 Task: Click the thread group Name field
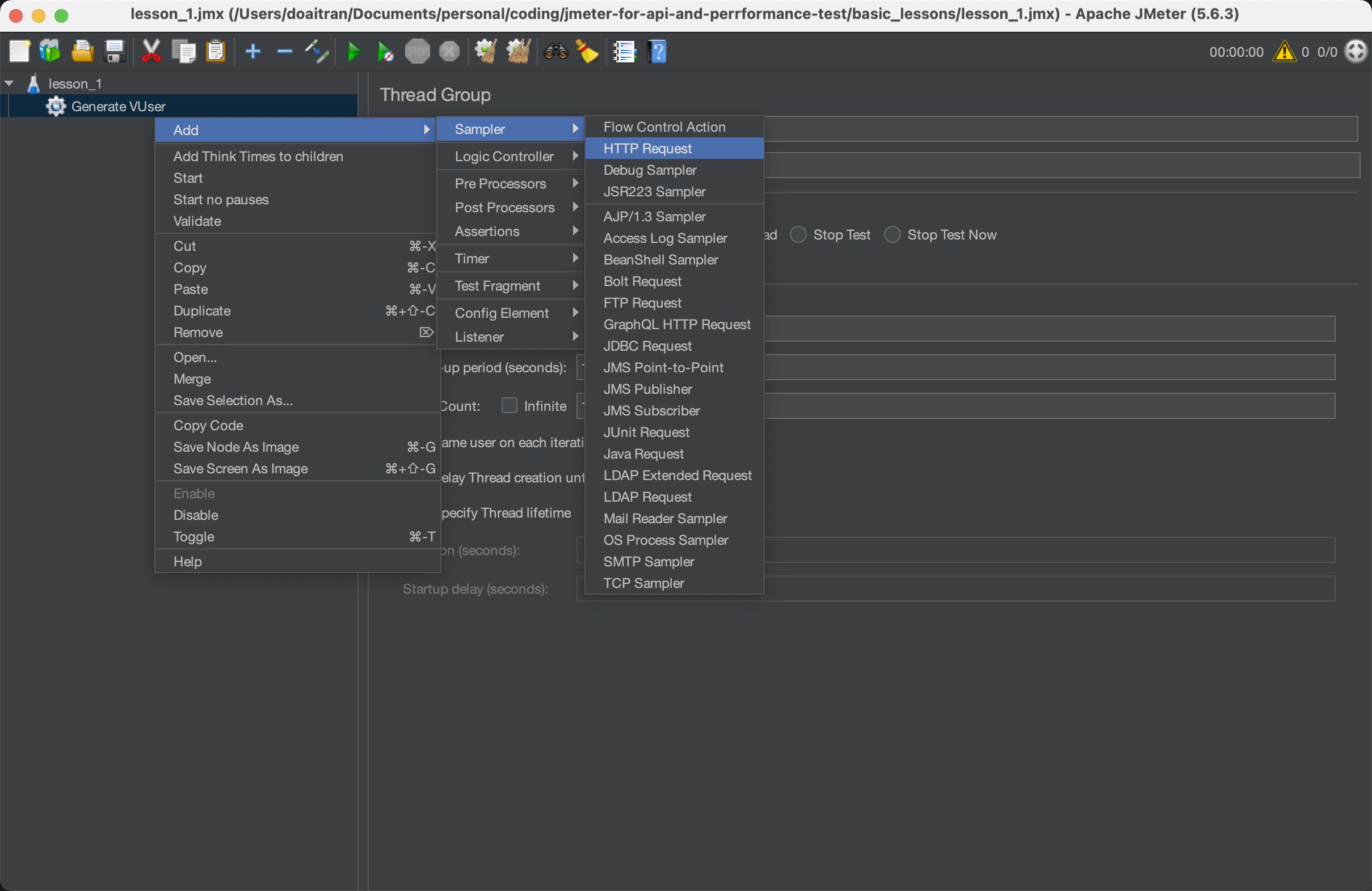tap(1060, 129)
